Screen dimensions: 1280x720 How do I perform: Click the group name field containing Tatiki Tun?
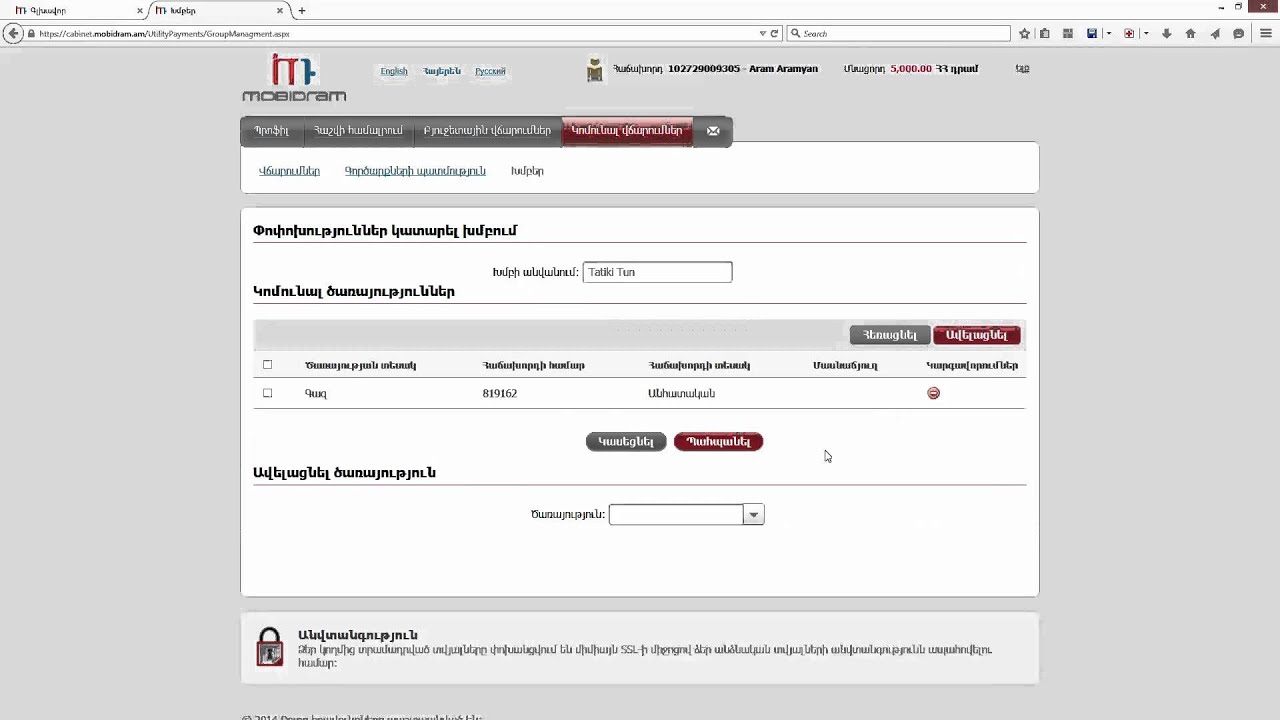pos(657,272)
